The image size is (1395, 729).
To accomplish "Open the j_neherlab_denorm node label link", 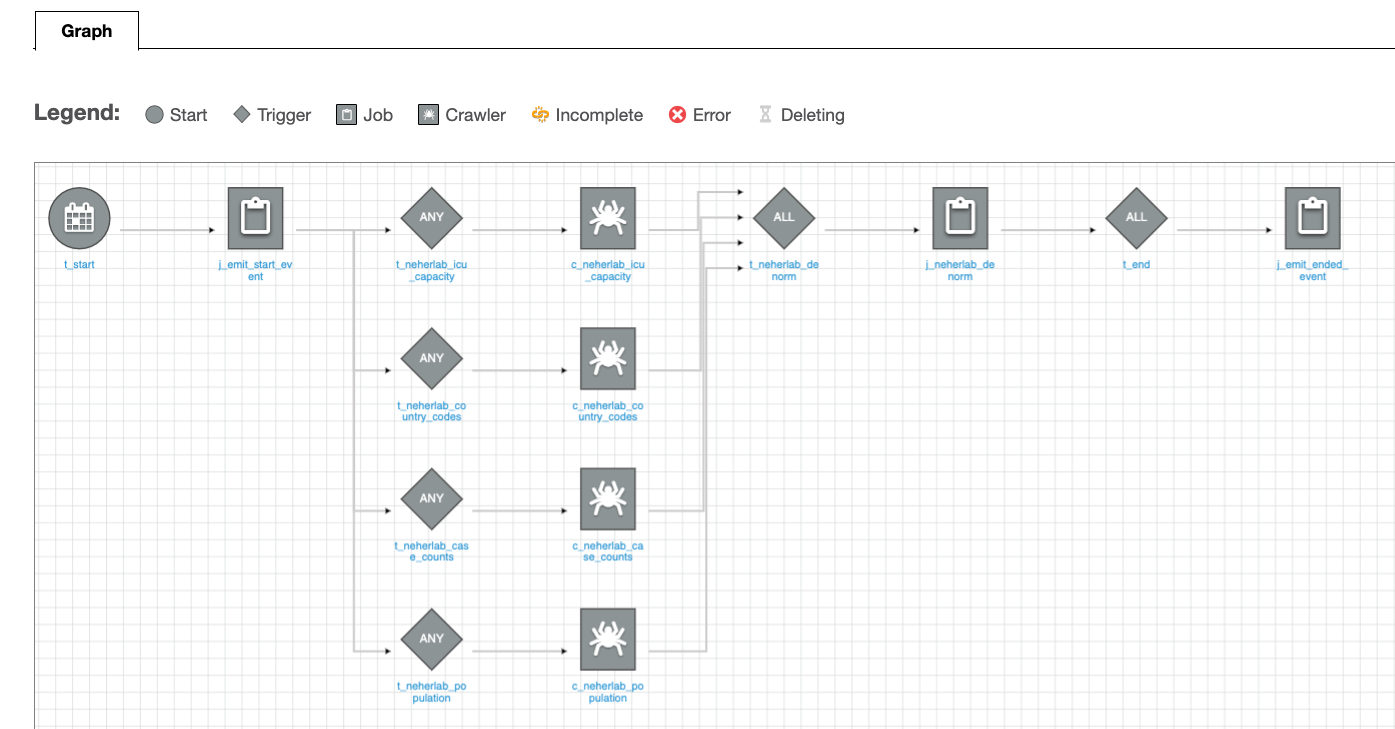I will pos(958,270).
